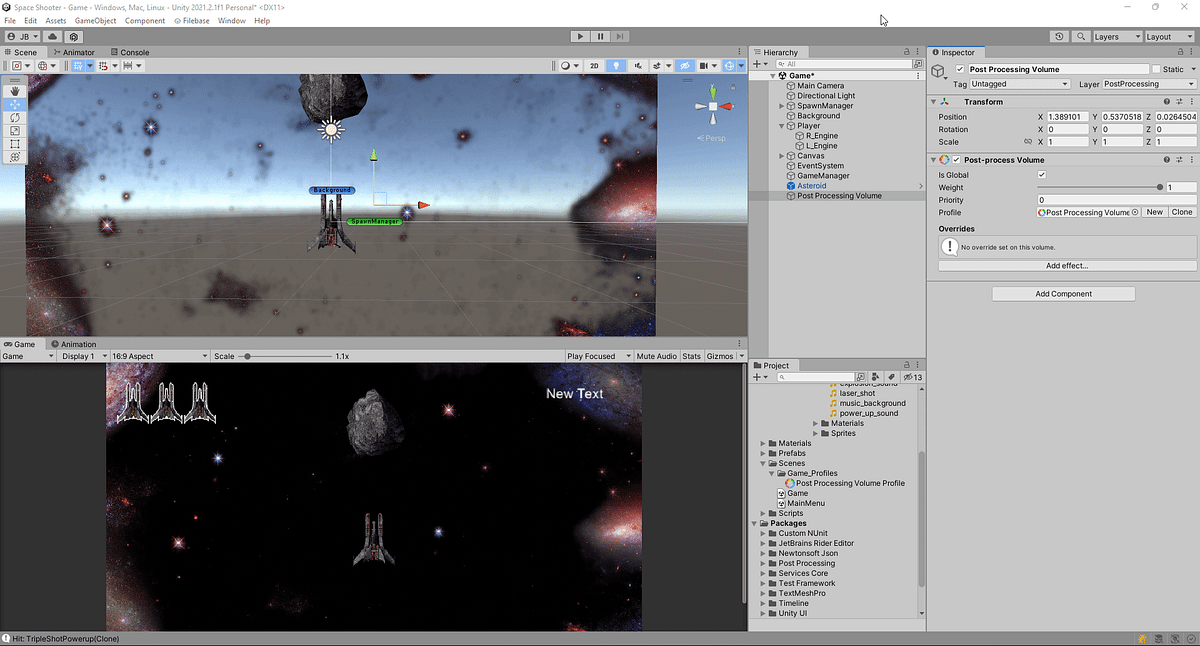Open the search icon in the top toolbar

(1081, 36)
